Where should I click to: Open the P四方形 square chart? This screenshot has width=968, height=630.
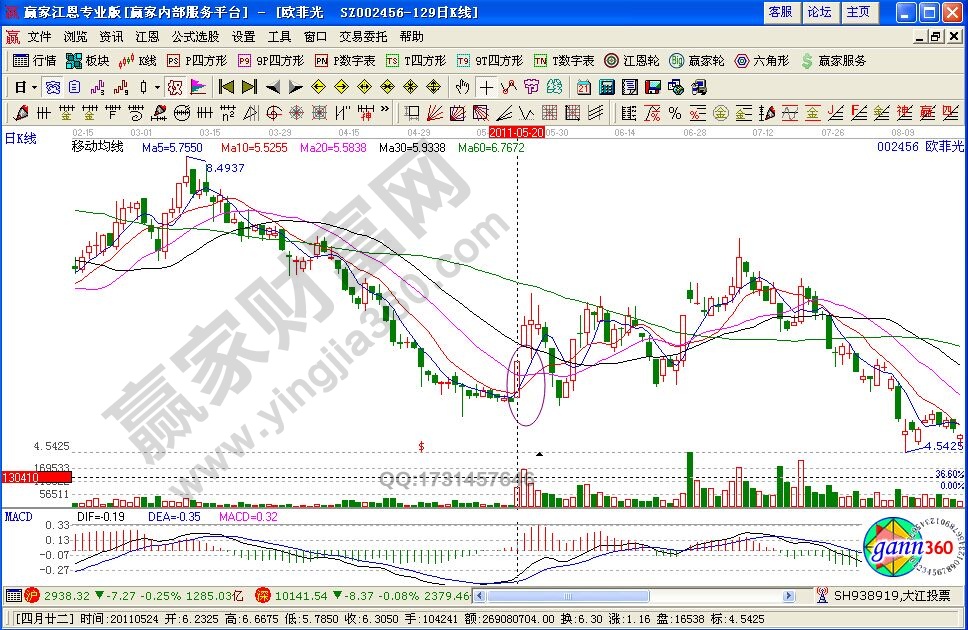[196, 61]
